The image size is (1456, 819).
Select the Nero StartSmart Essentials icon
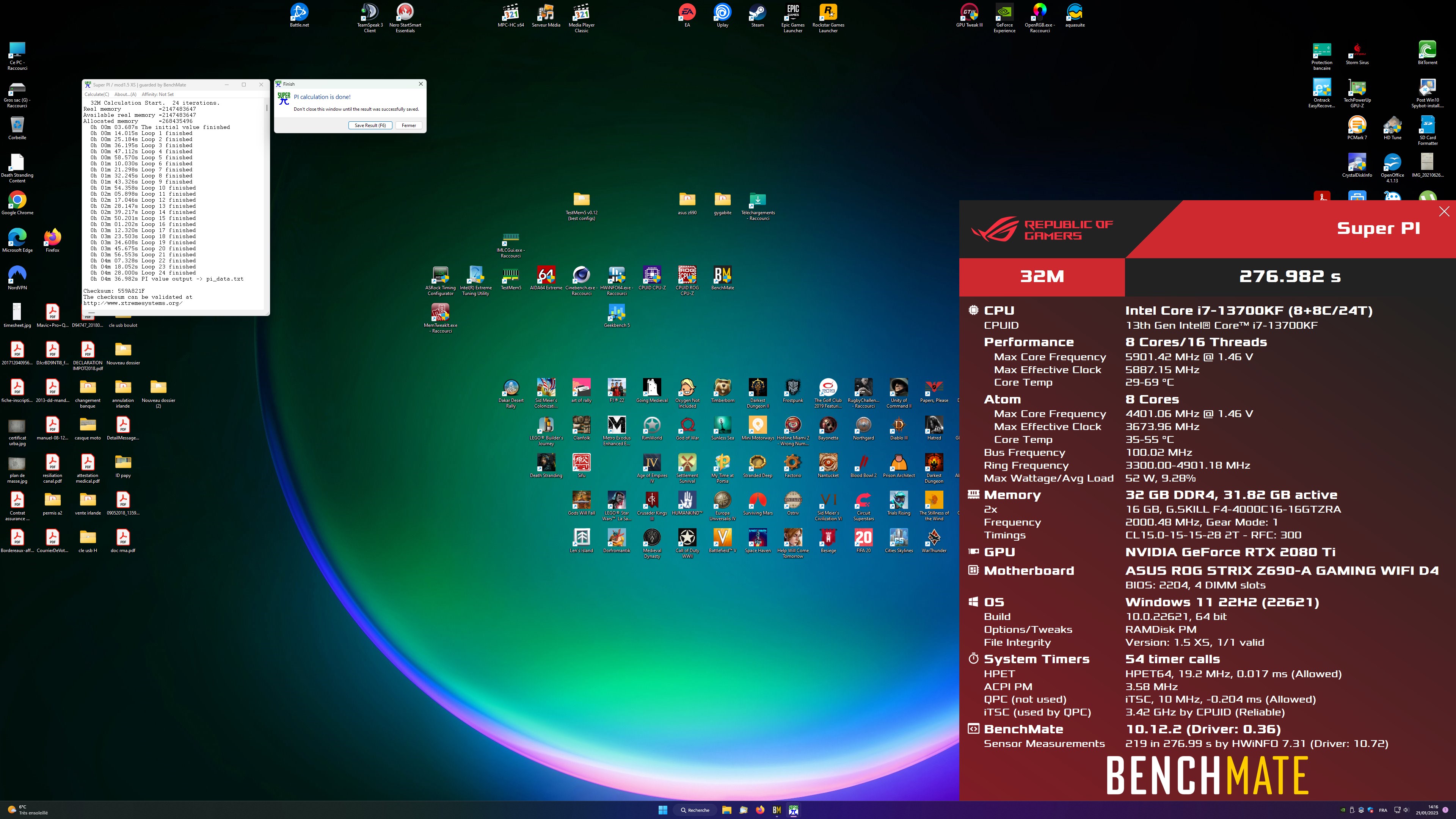coord(405,18)
